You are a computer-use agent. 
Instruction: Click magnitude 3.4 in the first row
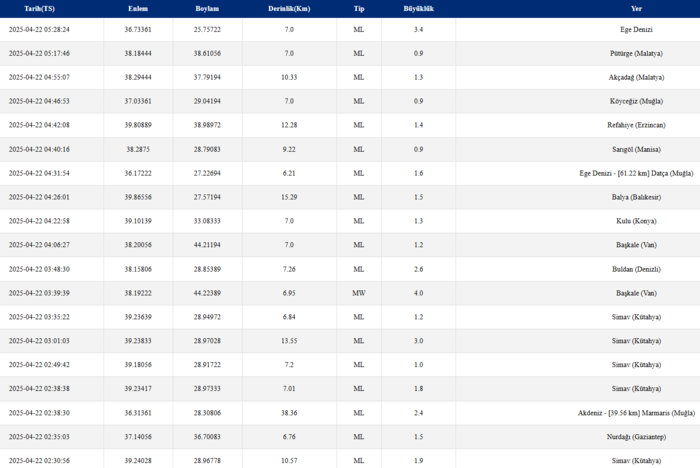click(x=418, y=29)
